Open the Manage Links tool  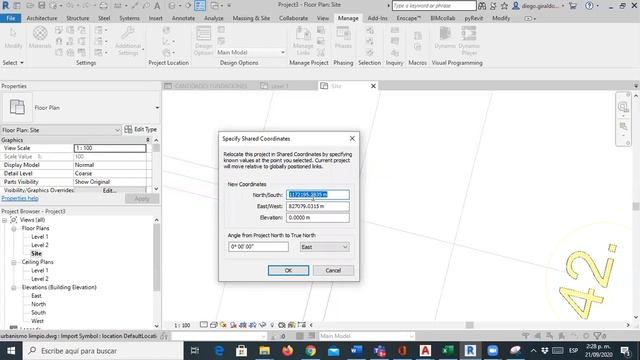tap(303, 33)
